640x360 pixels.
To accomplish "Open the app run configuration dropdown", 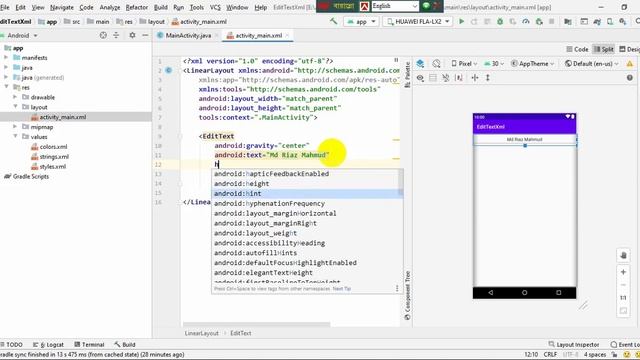I will tap(361, 21).
